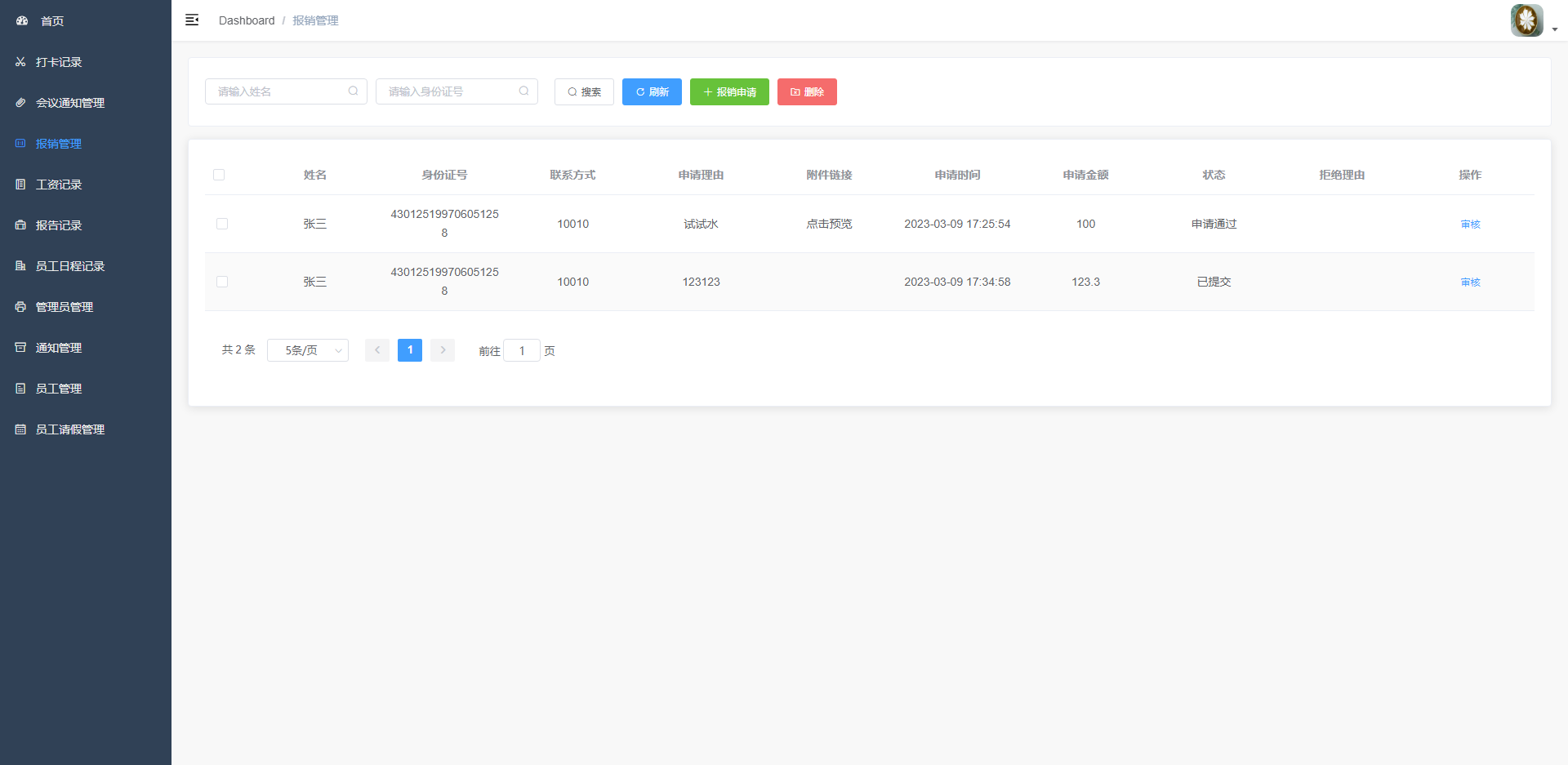Click the 报销管理 sidebar icon
This screenshot has height=765, width=1568.
(x=20, y=143)
